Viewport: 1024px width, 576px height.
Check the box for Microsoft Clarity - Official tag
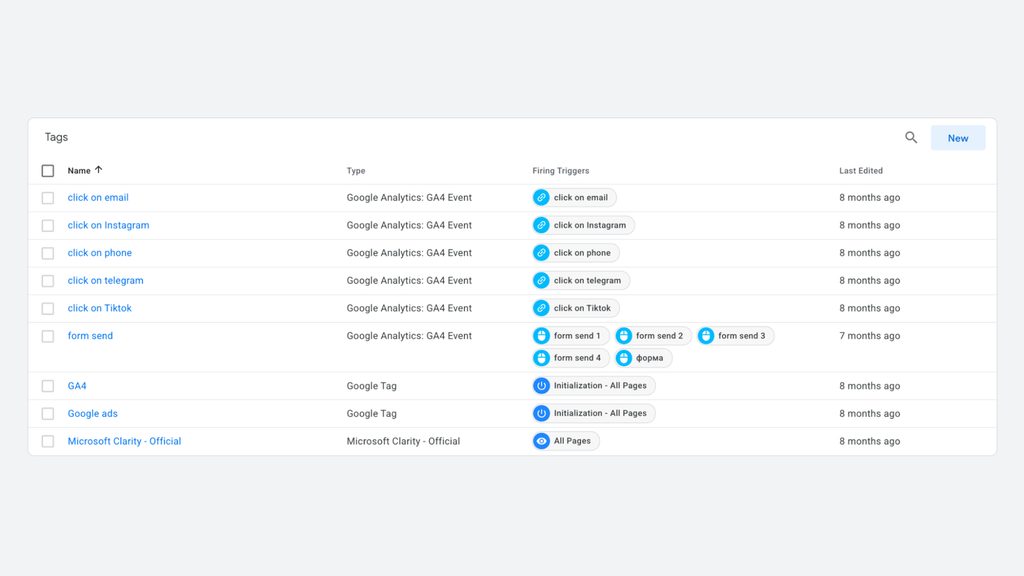[48, 441]
